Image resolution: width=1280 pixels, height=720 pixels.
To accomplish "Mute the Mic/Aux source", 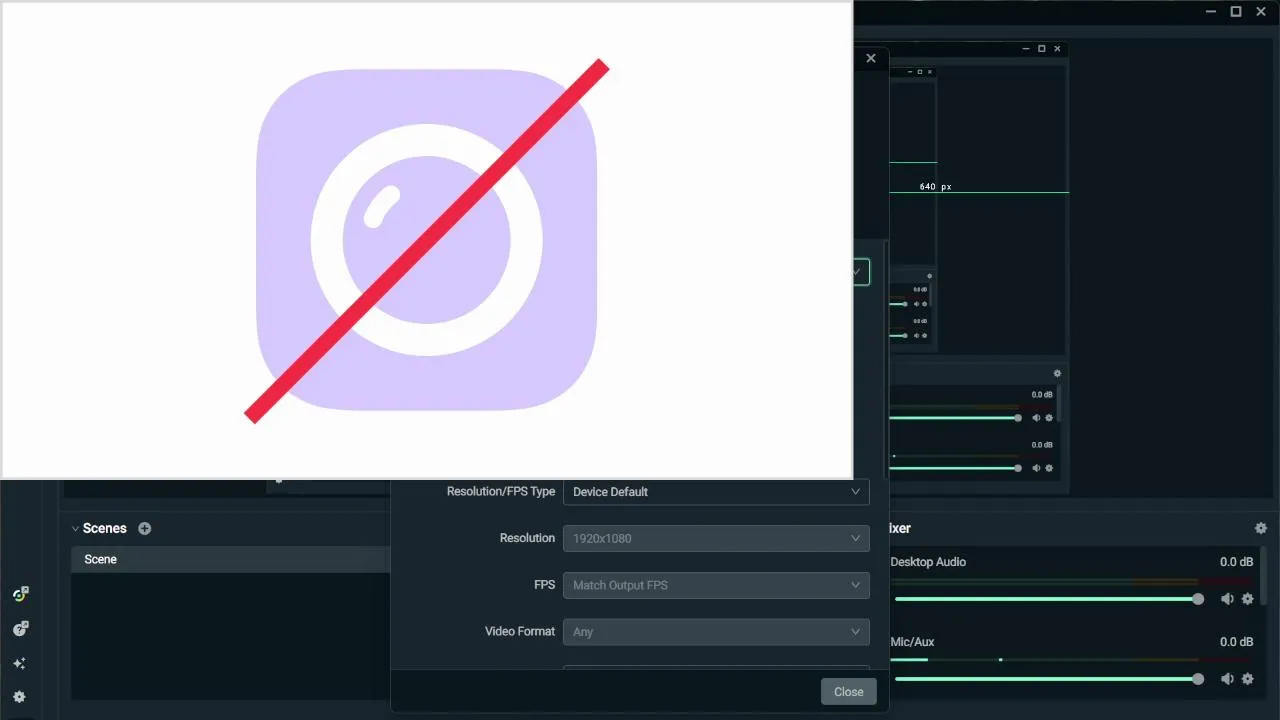I will [1227, 679].
